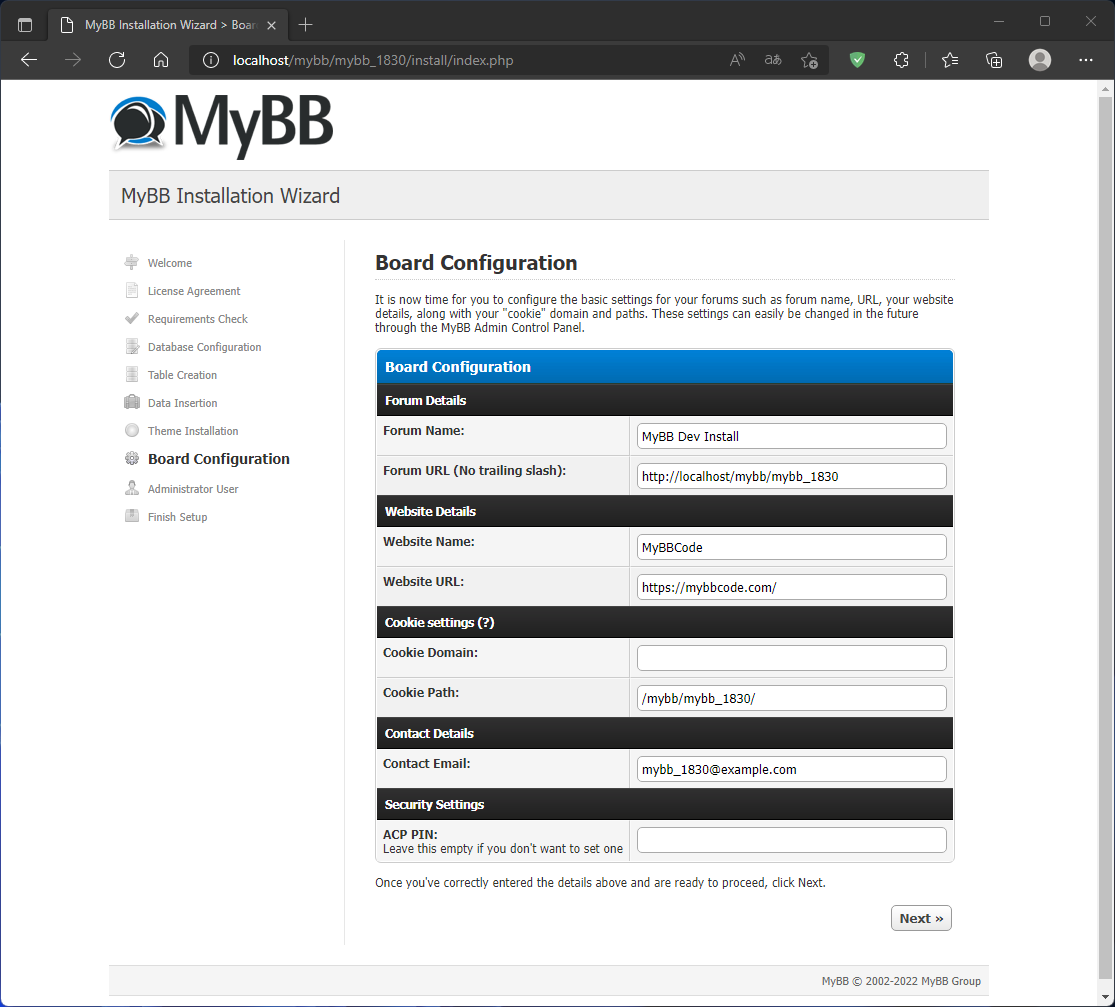Click the Administrator User person icon
Screen dimensions: 1115x1007
[x=132, y=489]
